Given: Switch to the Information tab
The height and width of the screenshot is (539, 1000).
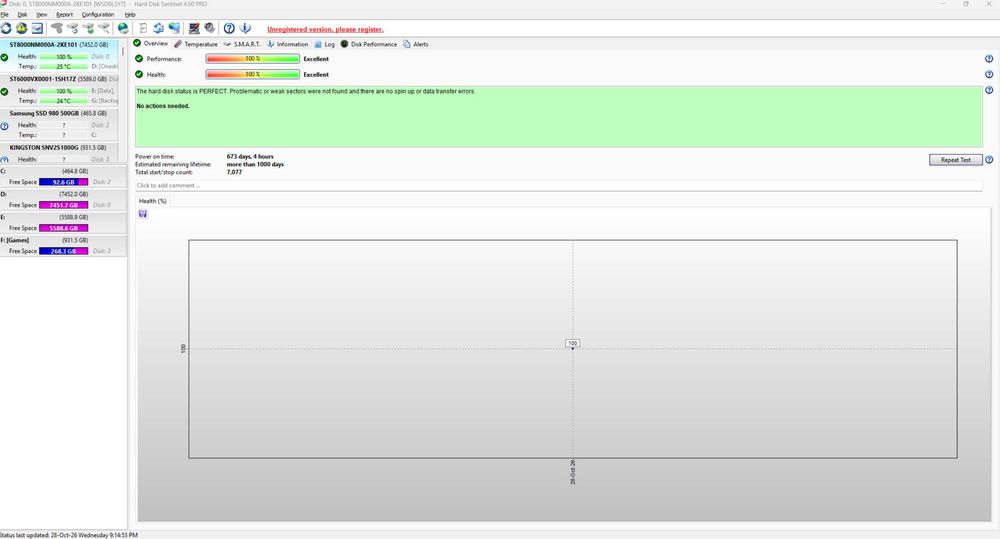Looking at the screenshot, I should click(288, 44).
